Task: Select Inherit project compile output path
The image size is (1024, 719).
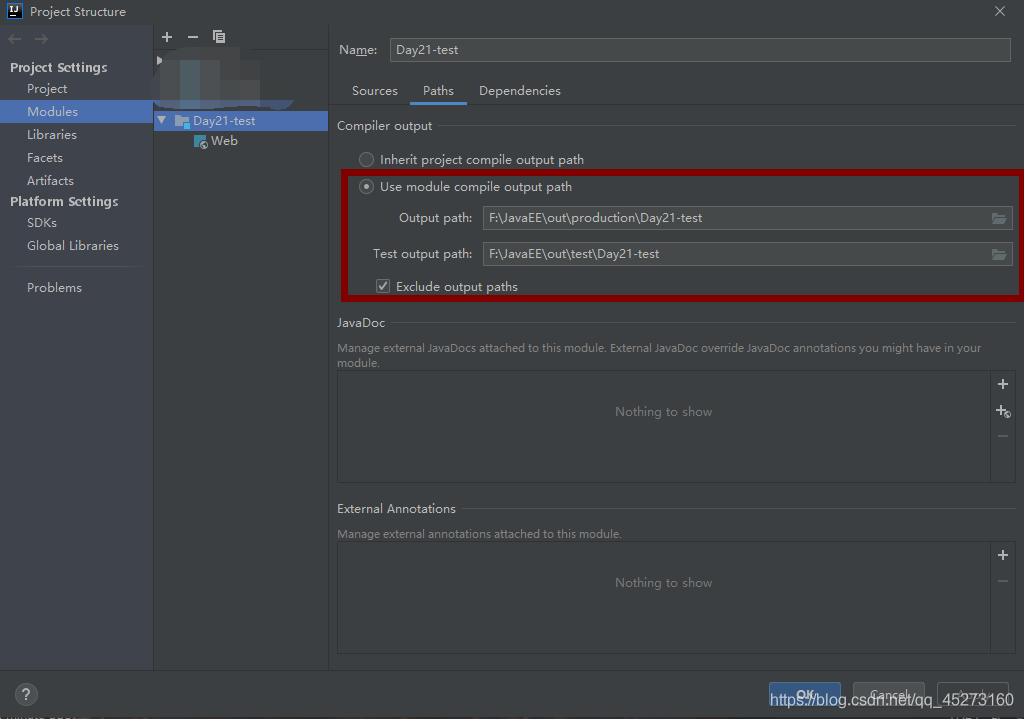Action: (x=366, y=159)
